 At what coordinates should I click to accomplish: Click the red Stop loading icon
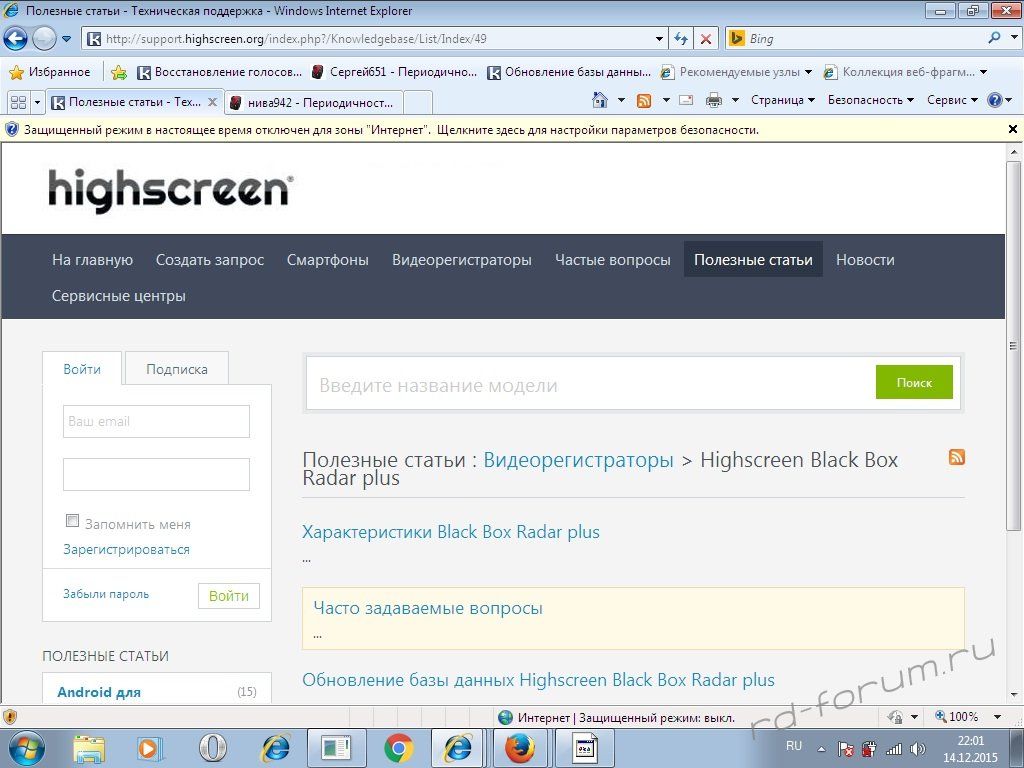706,39
